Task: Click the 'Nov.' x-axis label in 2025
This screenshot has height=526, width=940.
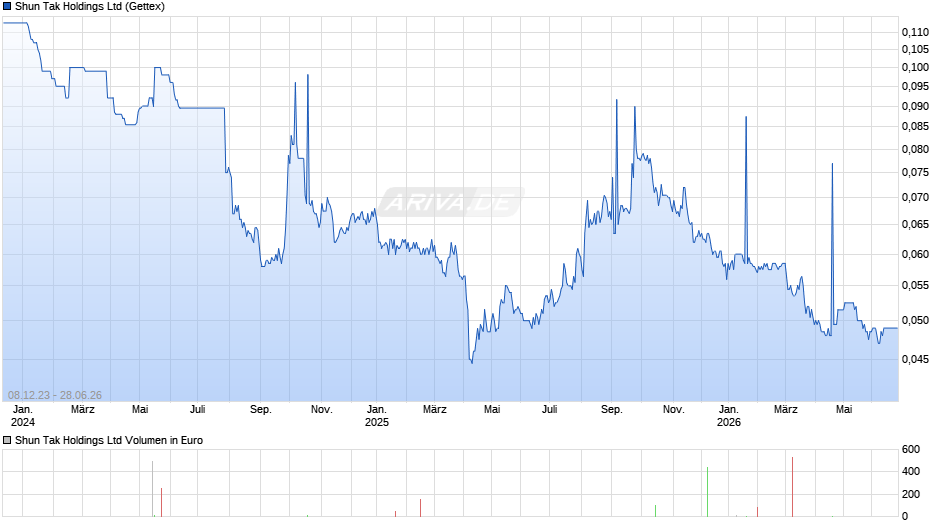Action: point(673,410)
